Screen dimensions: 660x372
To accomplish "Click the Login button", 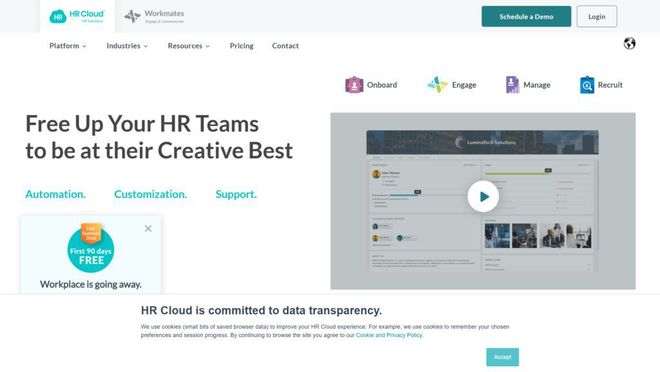I will pyautogui.click(x=596, y=16).
